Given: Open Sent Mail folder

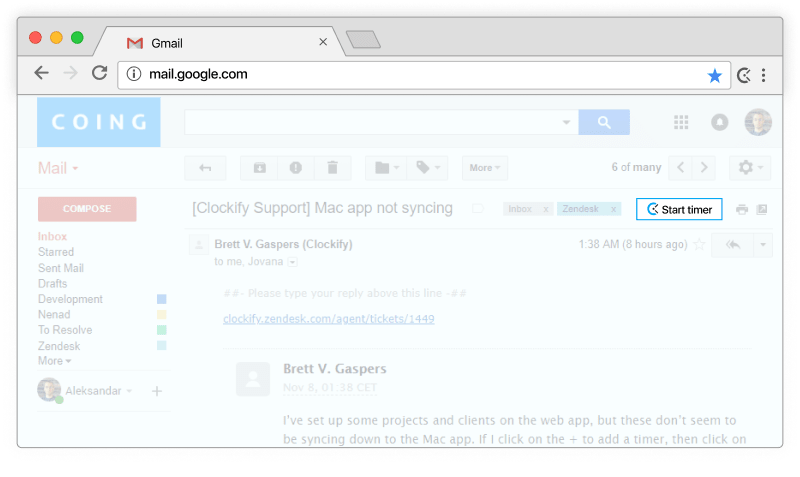Looking at the screenshot, I should tap(61, 268).
